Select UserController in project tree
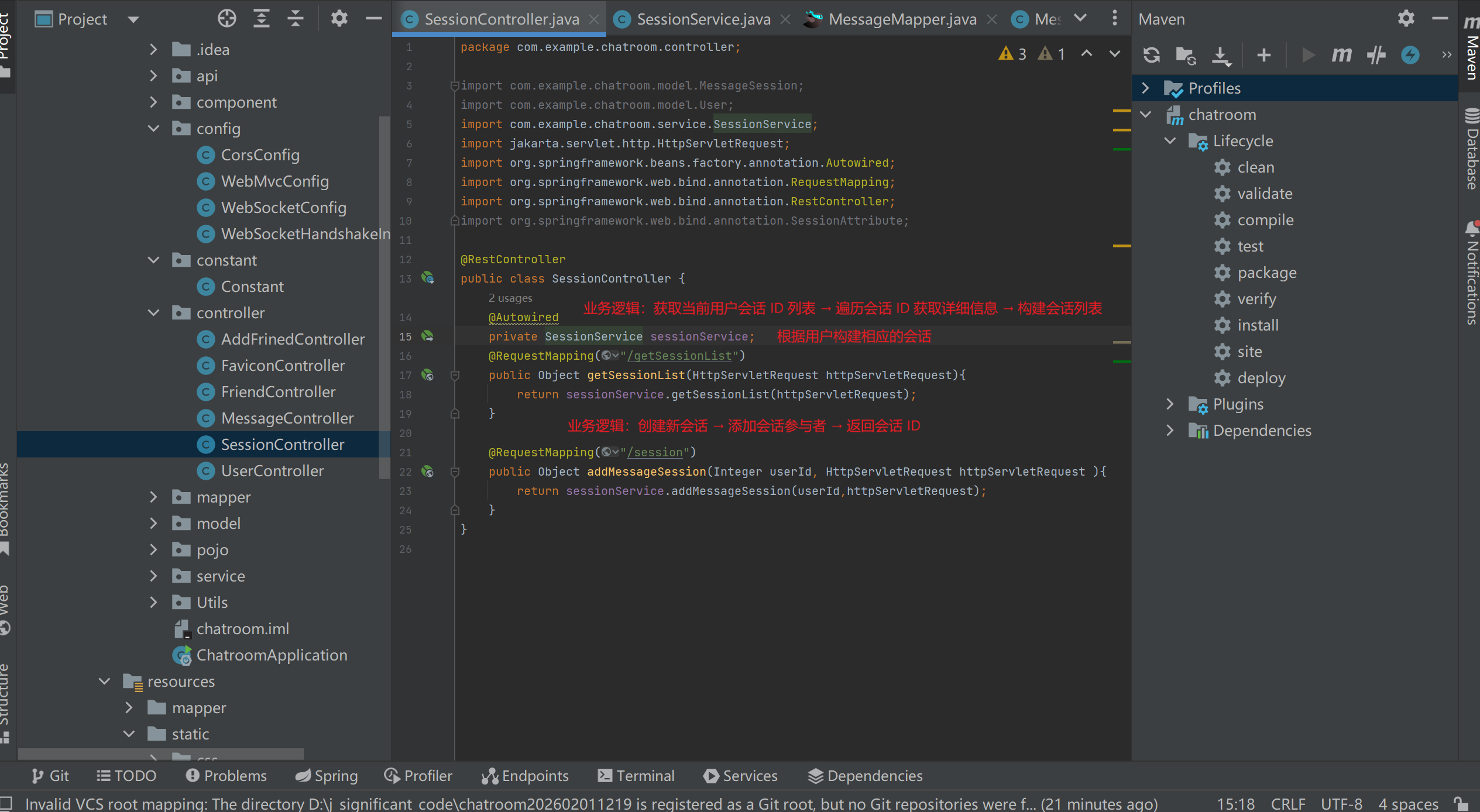Image resolution: width=1480 pixels, height=812 pixels. pyautogui.click(x=272, y=471)
